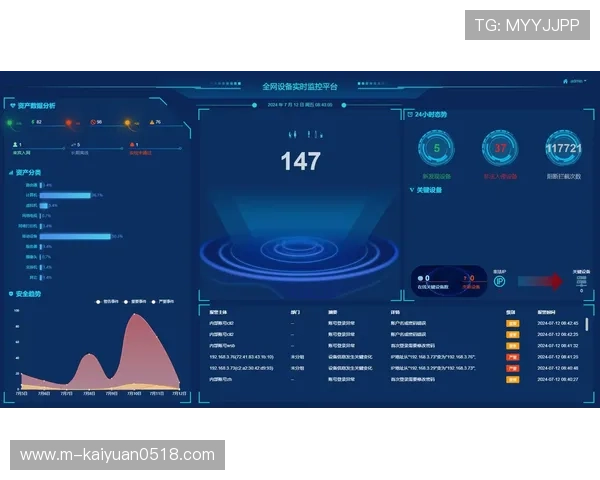Click the alert table vertical scrollbar
The height and width of the screenshot is (480, 600).
587,324
